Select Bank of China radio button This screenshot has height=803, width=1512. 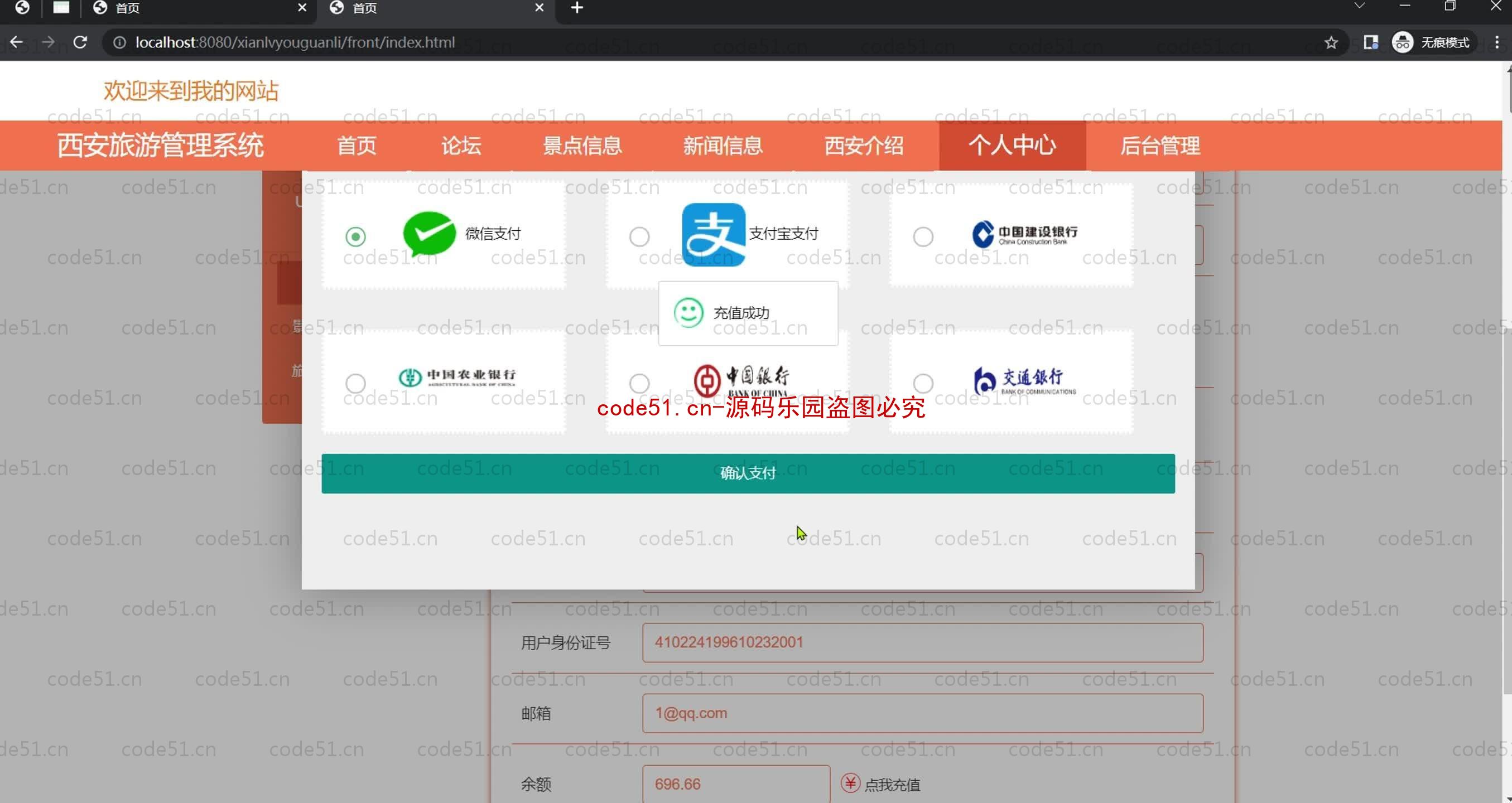(639, 383)
